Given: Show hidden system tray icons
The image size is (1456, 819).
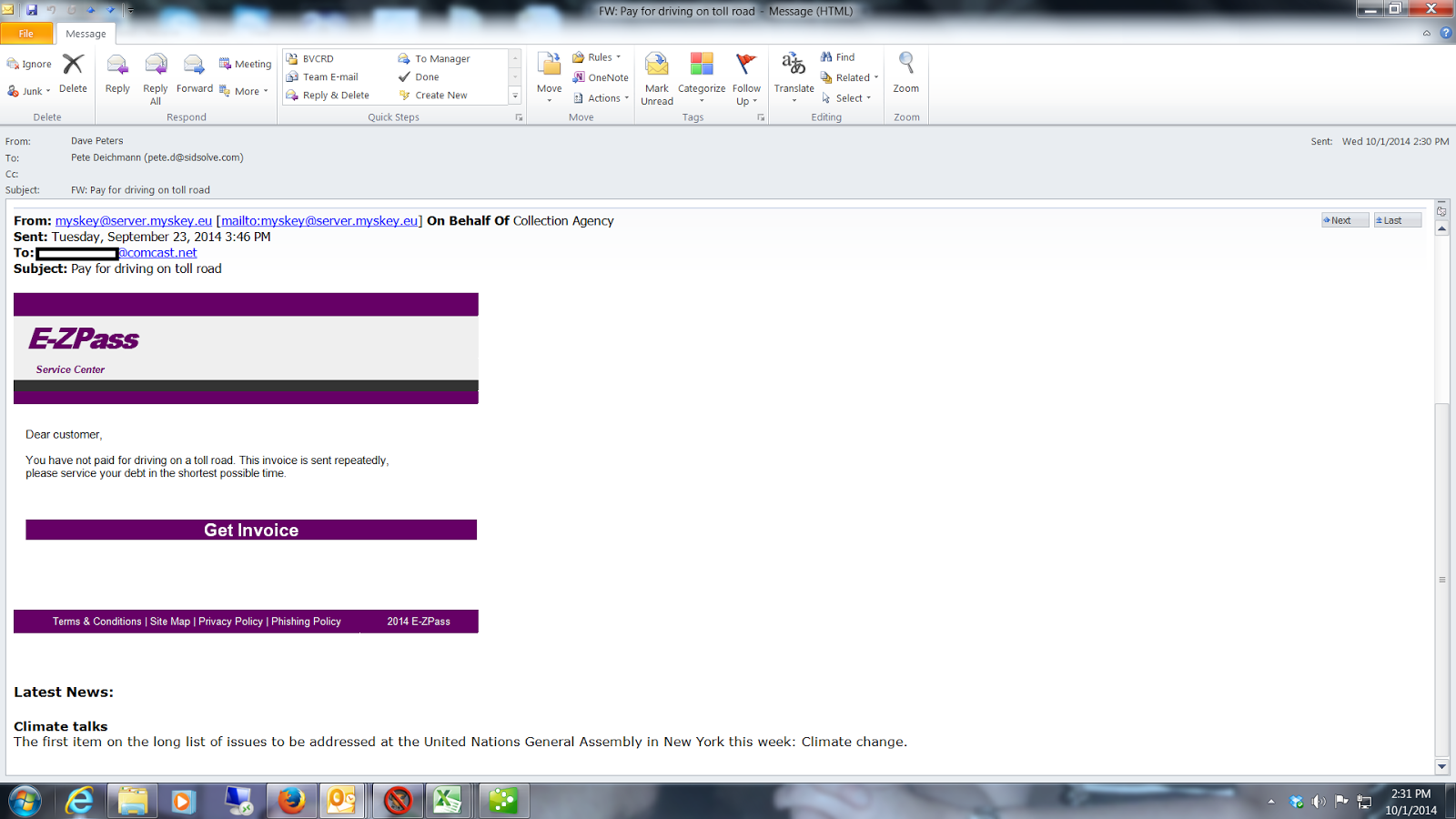Looking at the screenshot, I should (1271, 802).
